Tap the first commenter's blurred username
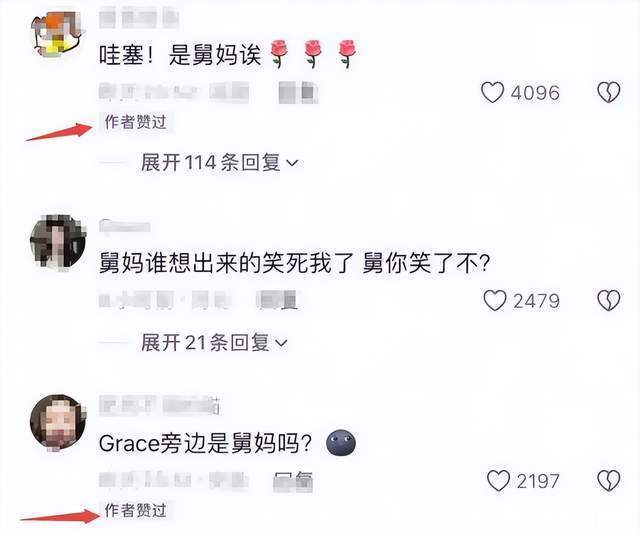Viewport: 640px width, 533px height. click(139, 19)
